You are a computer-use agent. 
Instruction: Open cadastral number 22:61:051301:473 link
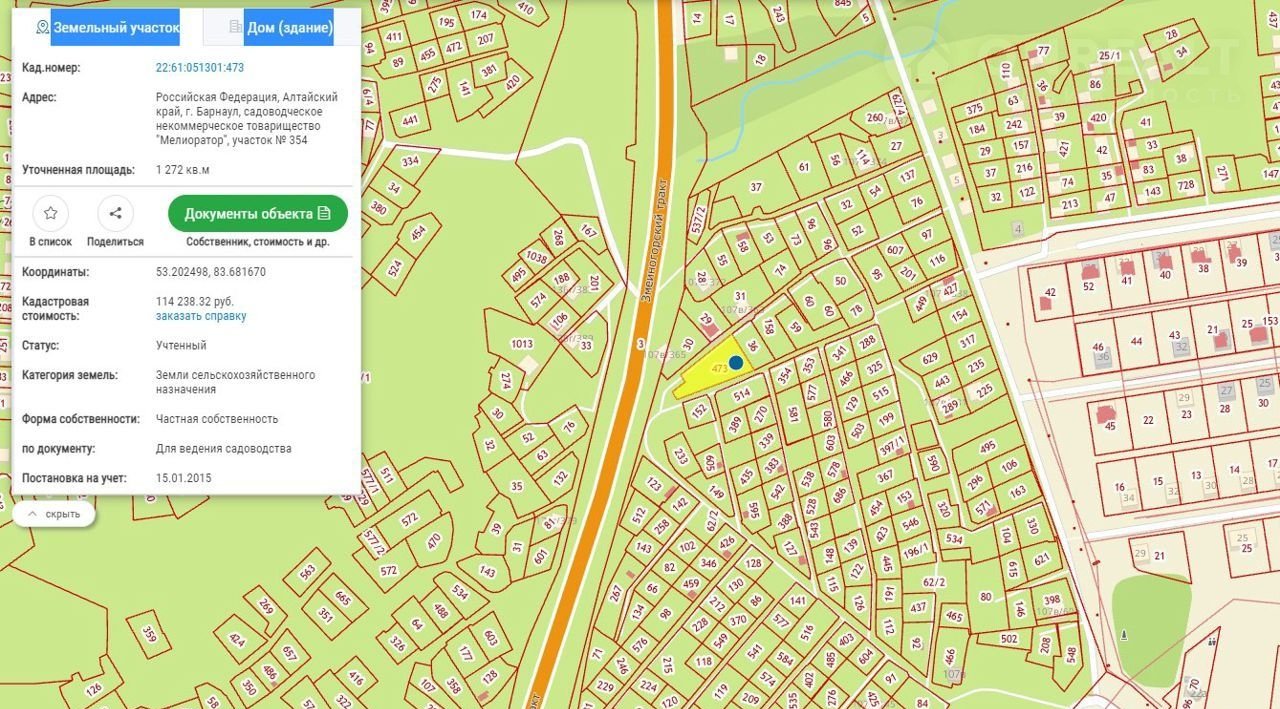[x=200, y=68]
